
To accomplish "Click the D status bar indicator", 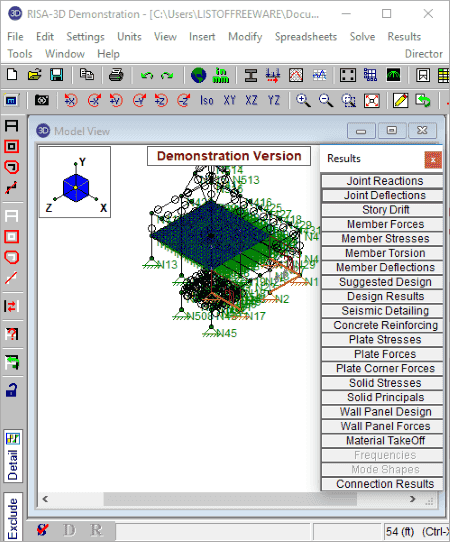I will (69, 530).
